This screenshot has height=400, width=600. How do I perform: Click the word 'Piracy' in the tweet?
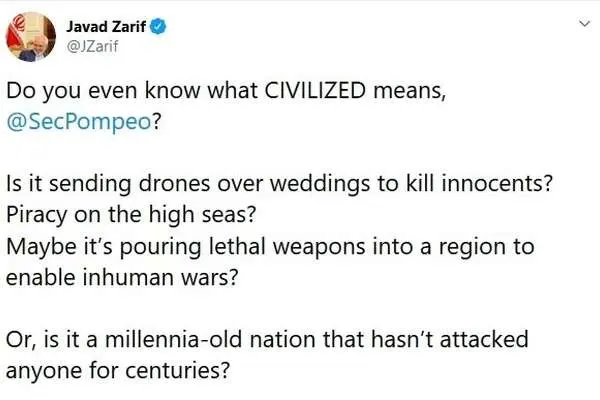click(x=37, y=216)
